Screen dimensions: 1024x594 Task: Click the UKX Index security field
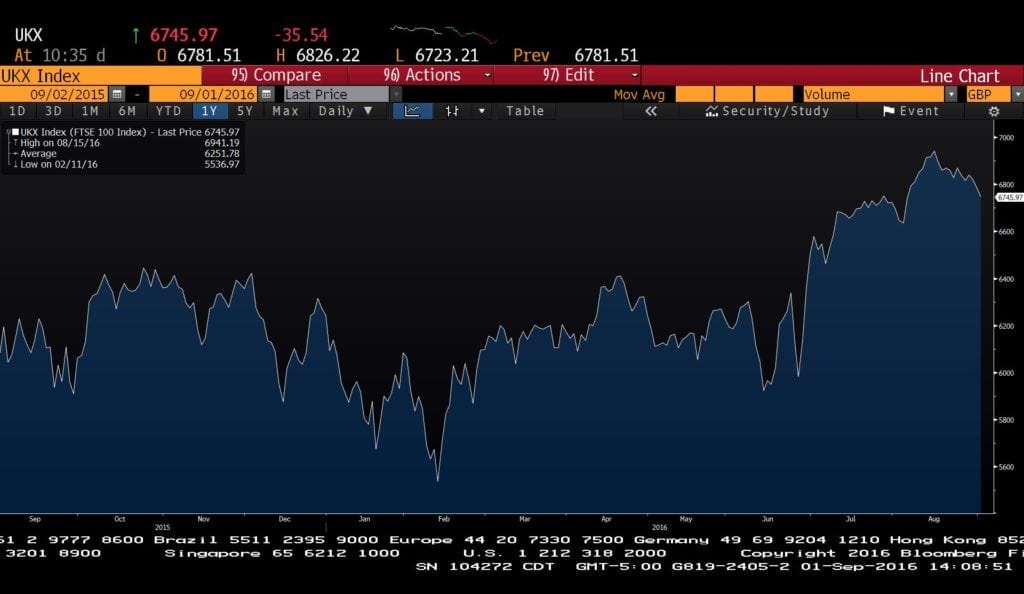[101, 75]
